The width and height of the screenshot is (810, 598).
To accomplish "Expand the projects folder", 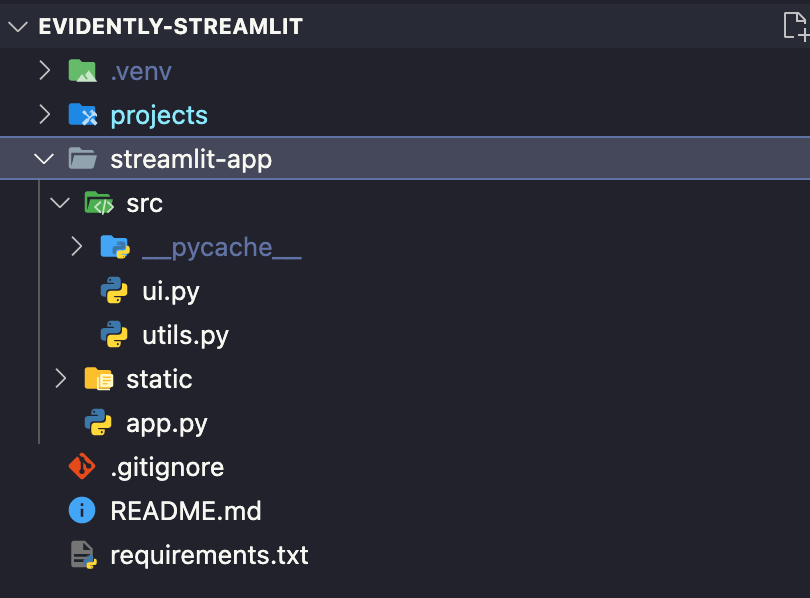I will tap(43, 115).
